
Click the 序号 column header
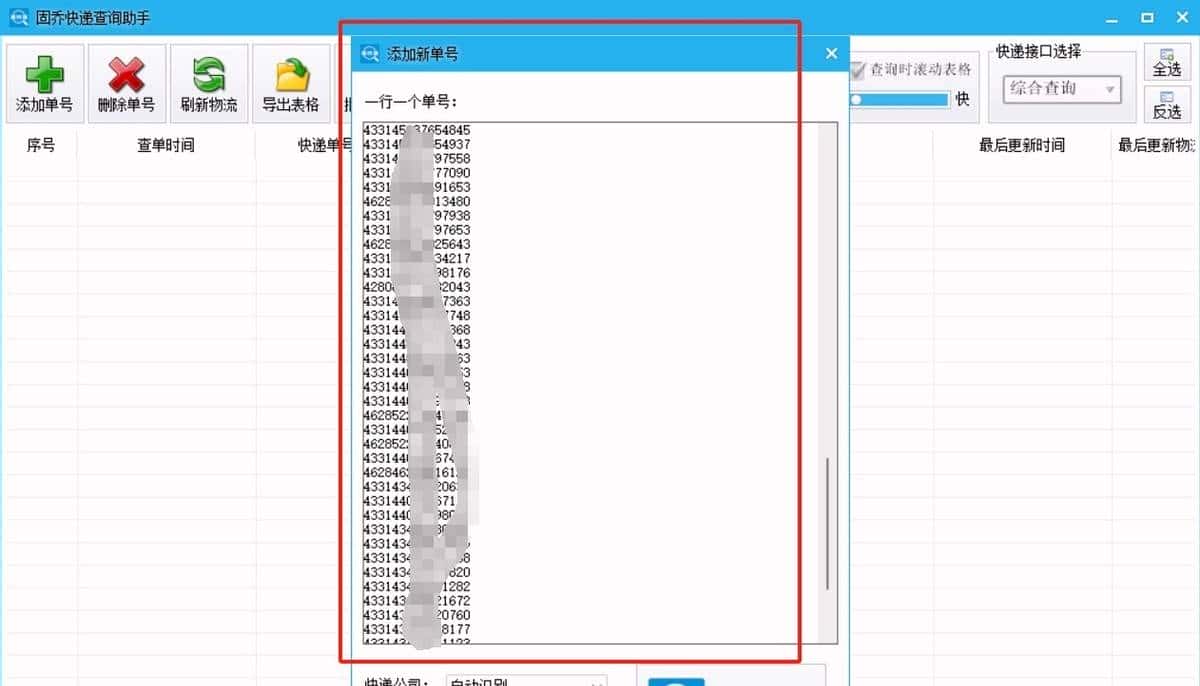42,145
